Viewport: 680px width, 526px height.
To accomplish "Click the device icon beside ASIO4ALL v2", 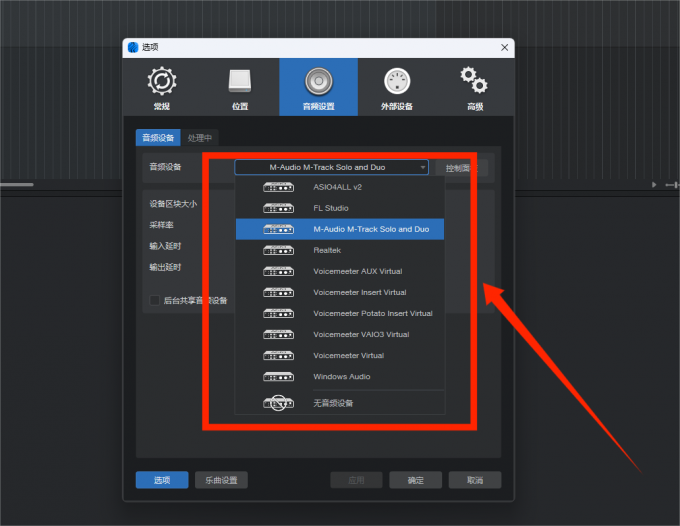I will click(x=278, y=187).
